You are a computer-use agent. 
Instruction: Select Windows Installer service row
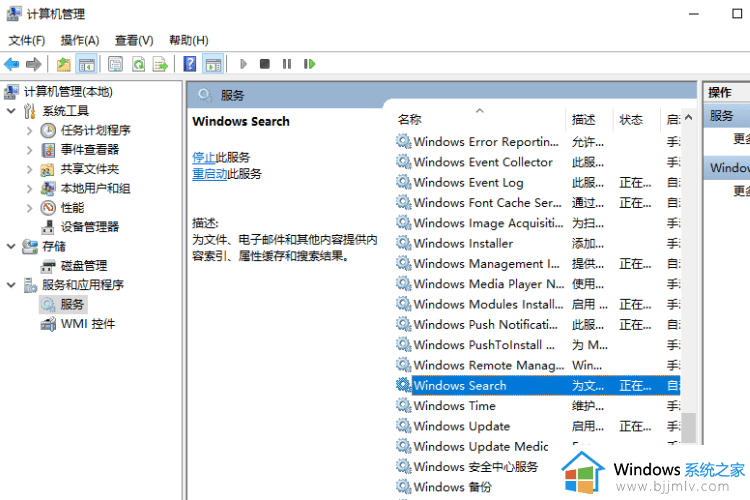[x=538, y=244]
